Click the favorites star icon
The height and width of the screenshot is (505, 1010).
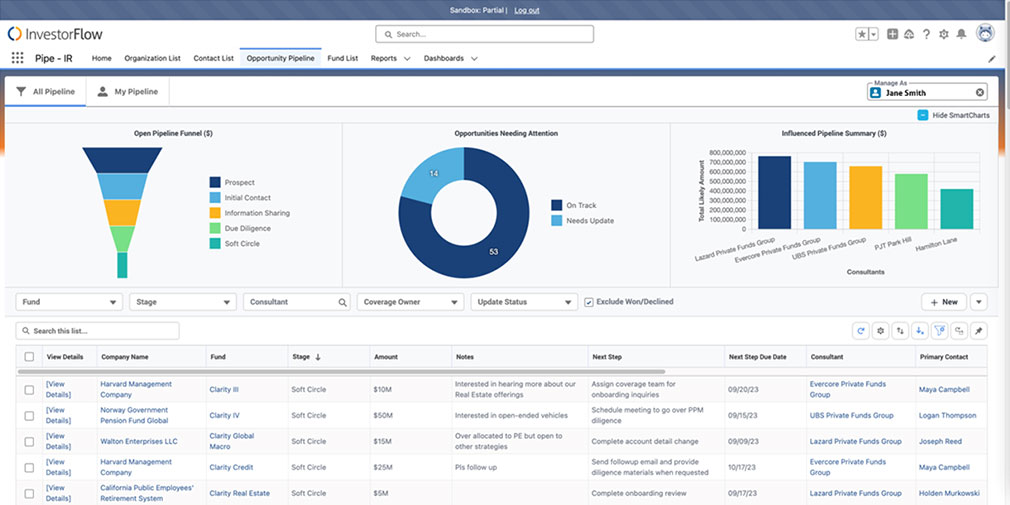[x=862, y=34]
